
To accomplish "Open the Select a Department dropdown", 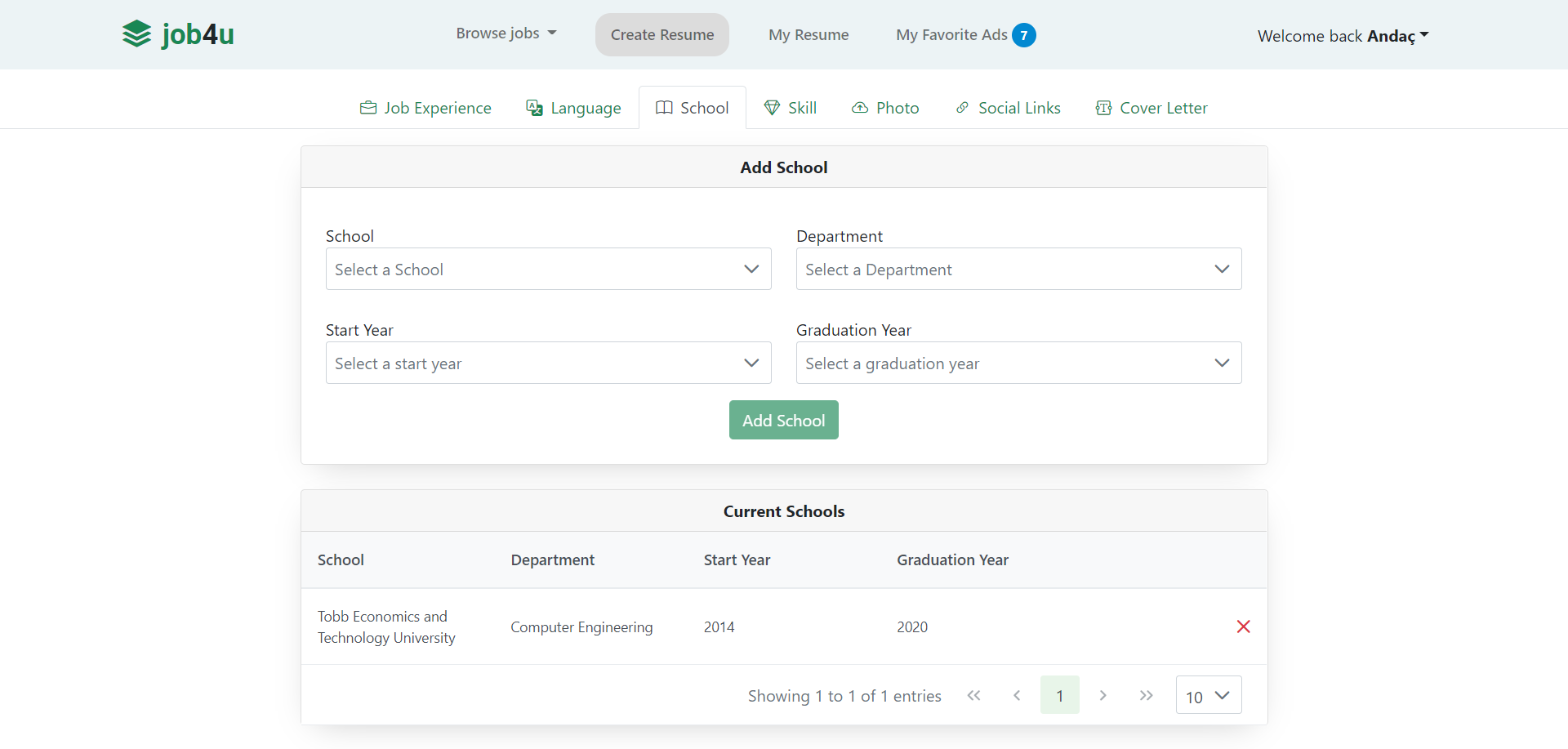I will pyautogui.click(x=1019, y=269).
